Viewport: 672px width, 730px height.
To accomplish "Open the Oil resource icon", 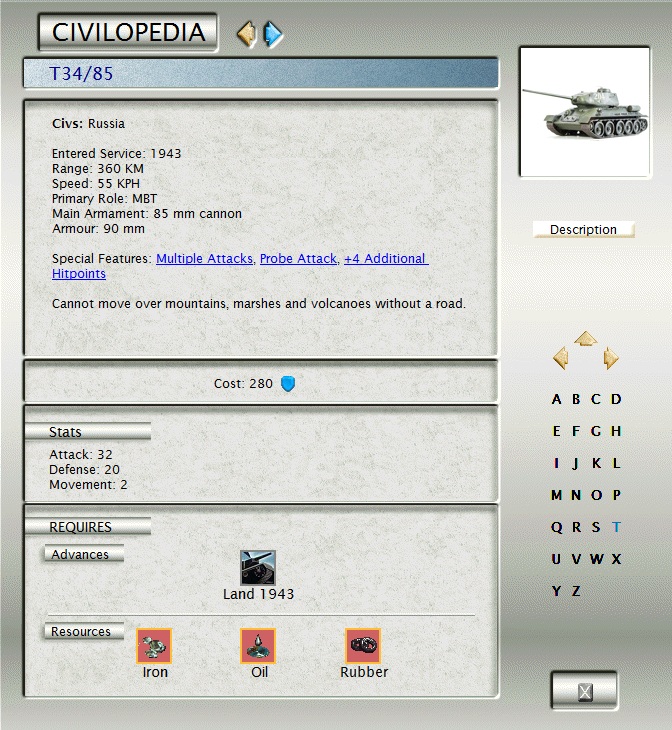I will 258,646.
